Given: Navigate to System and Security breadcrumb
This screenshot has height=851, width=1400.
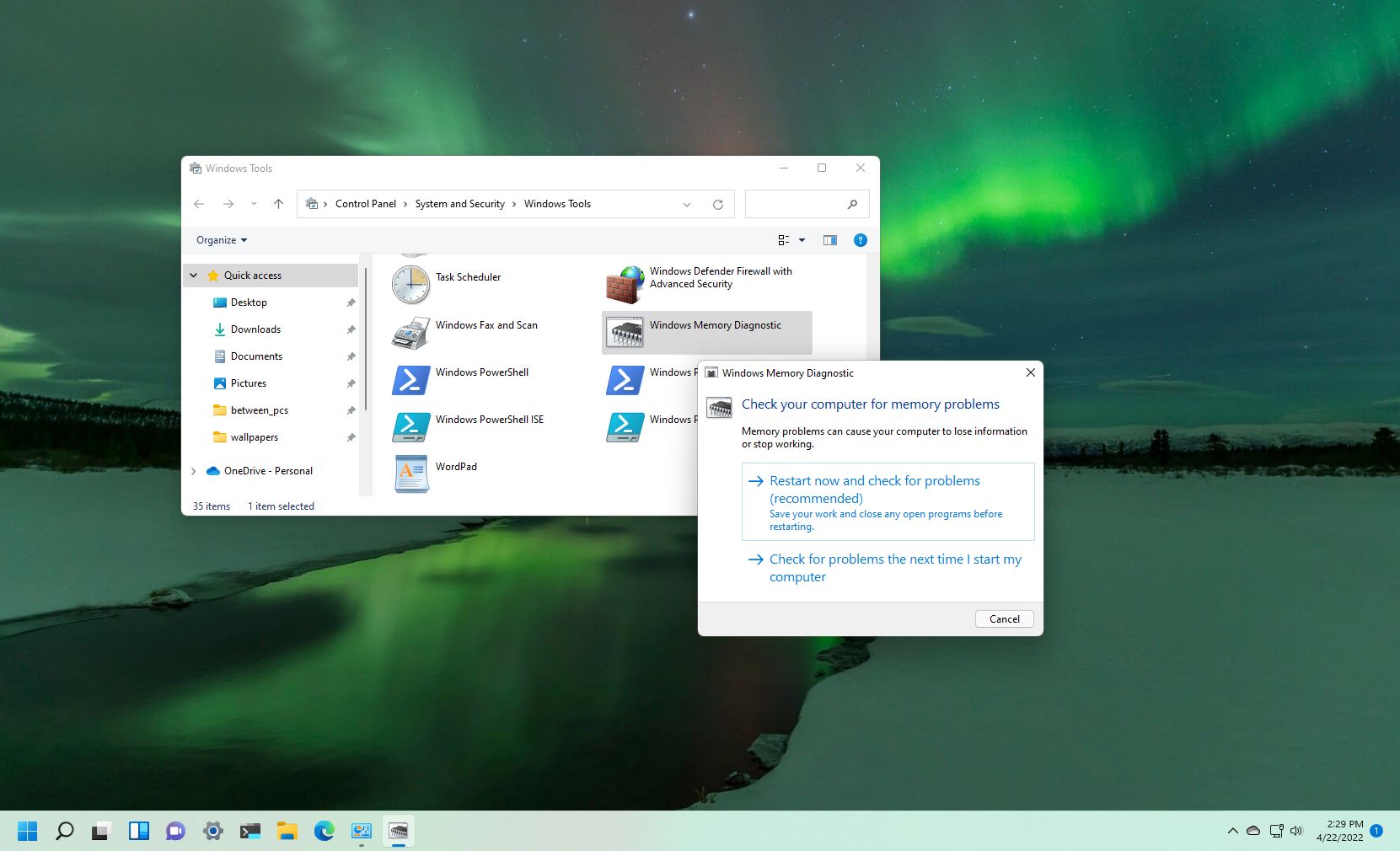Looking at the screenshot, I should [x=459, y=204].
